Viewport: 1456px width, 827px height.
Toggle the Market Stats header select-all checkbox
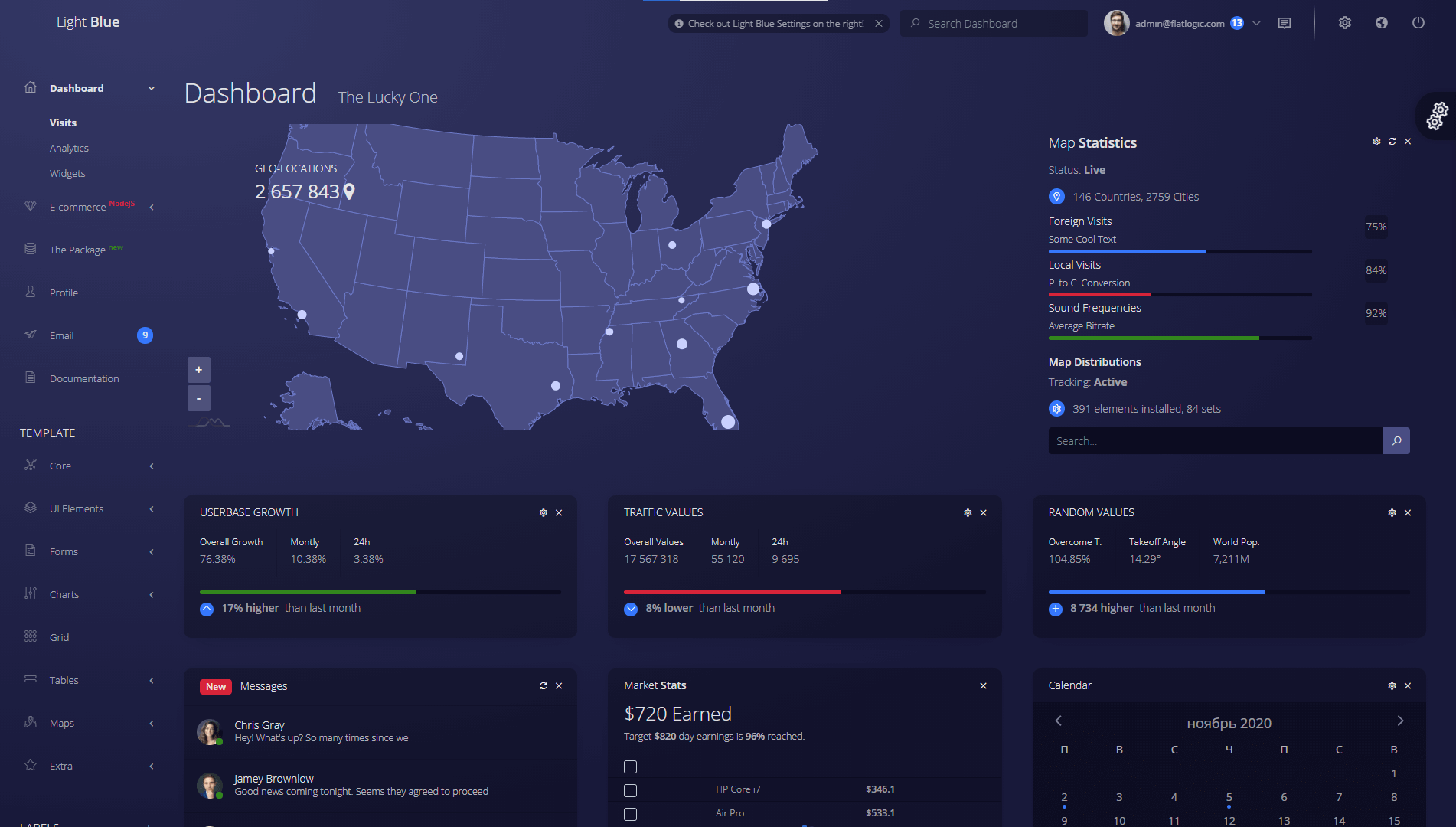[630, 767]
